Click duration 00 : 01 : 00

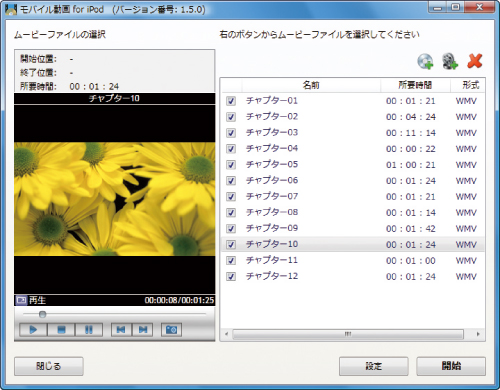pos(411,261)
